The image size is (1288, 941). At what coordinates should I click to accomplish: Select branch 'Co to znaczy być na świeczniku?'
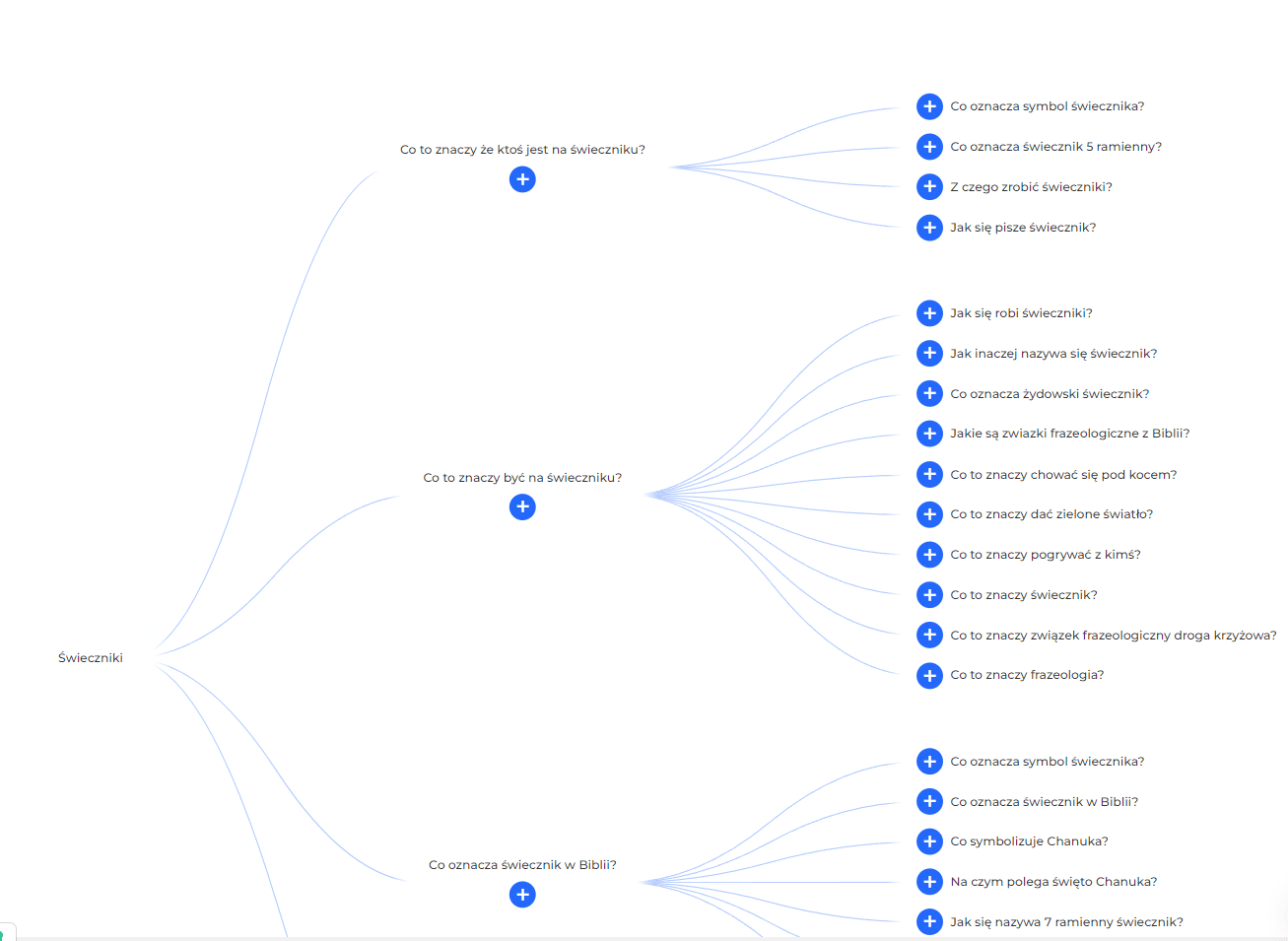pos(522,478)
